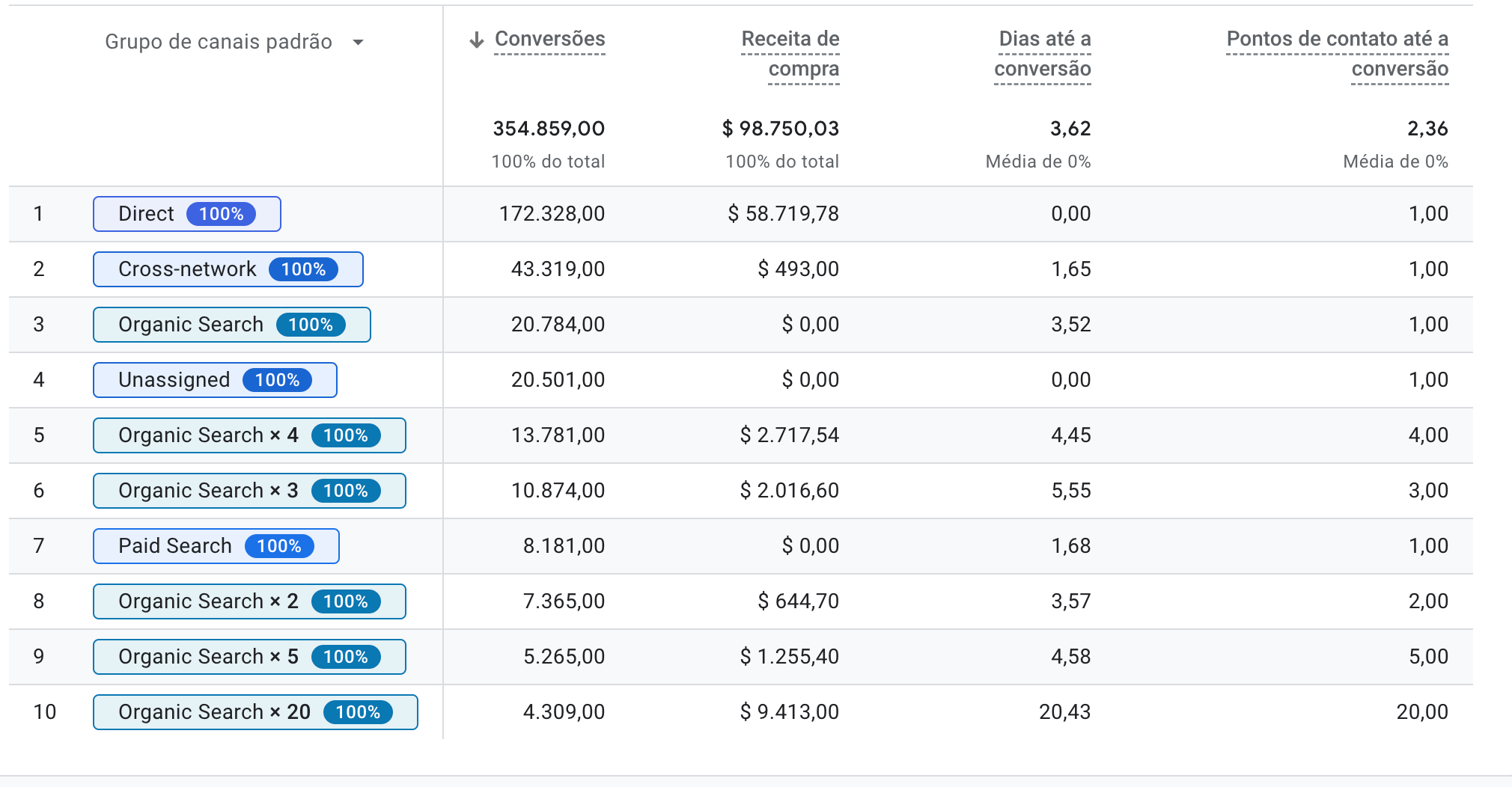The height and width of the screenshot is (787, 1512).
Task: Select the Unassigned channel chip
Action: tap(215, 380)
